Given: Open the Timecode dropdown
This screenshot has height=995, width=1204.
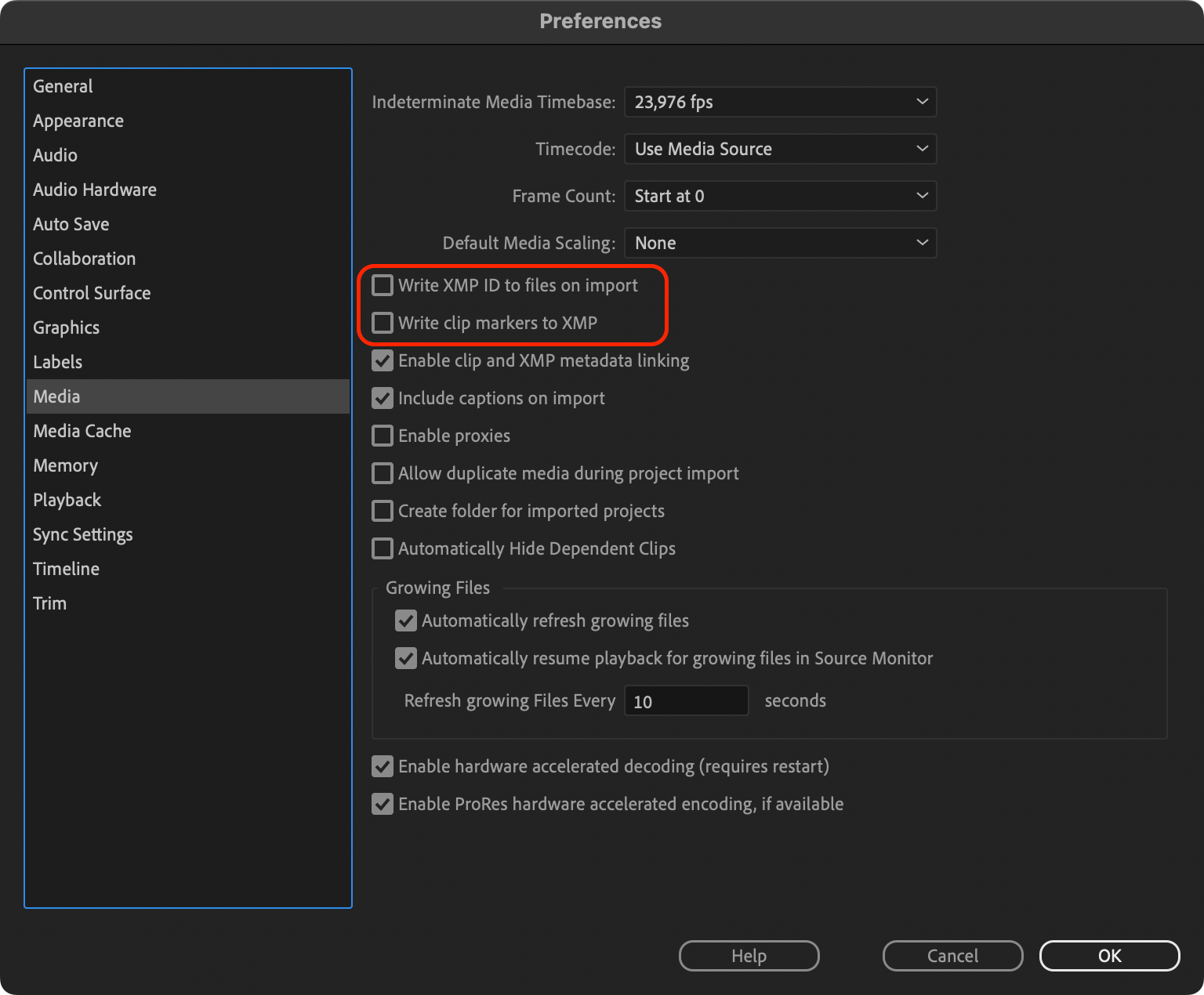Looking at the screenshot, I should [x=780, y=149].
